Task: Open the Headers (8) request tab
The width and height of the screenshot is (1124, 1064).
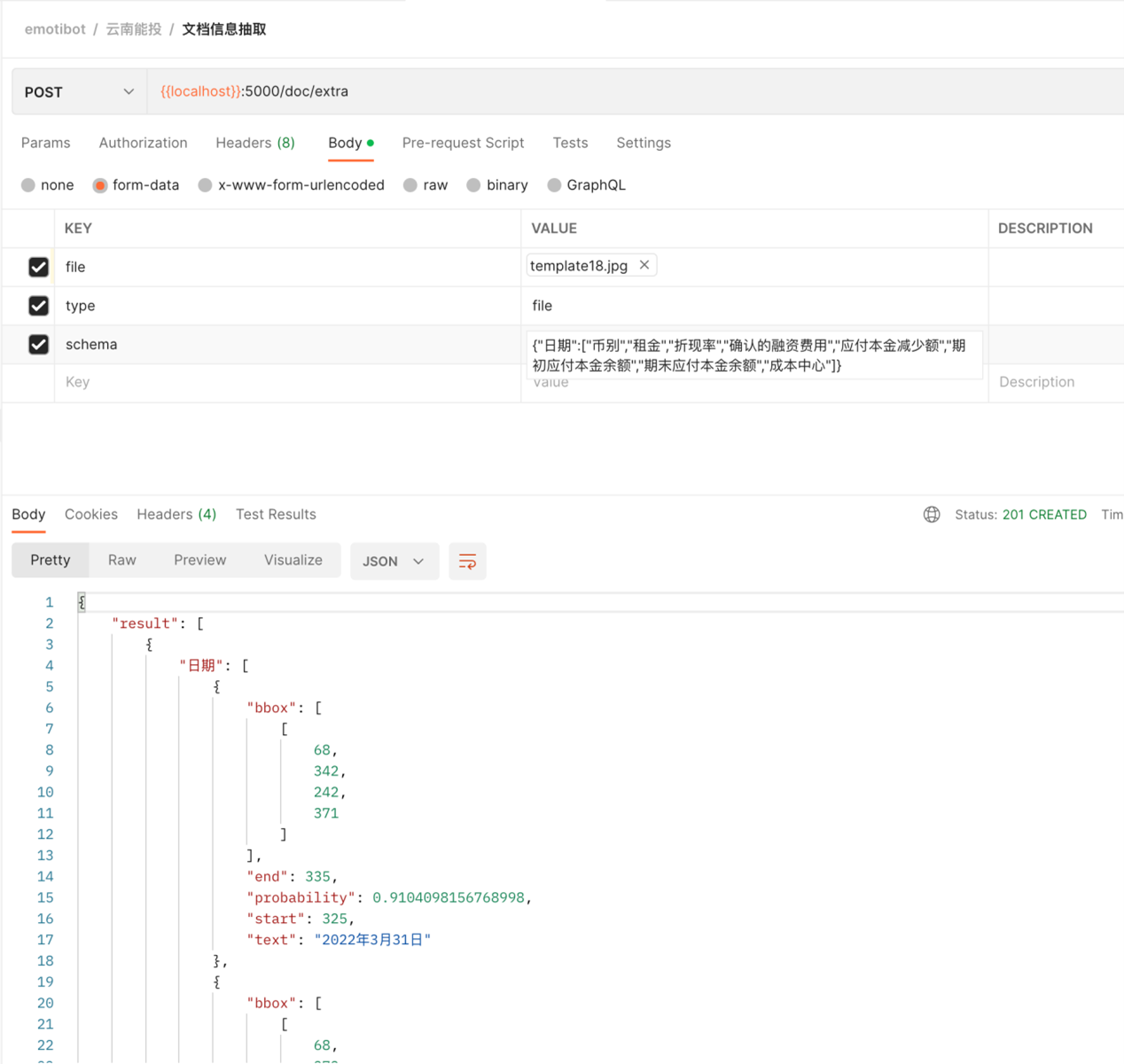Action: tap(255, 143)
